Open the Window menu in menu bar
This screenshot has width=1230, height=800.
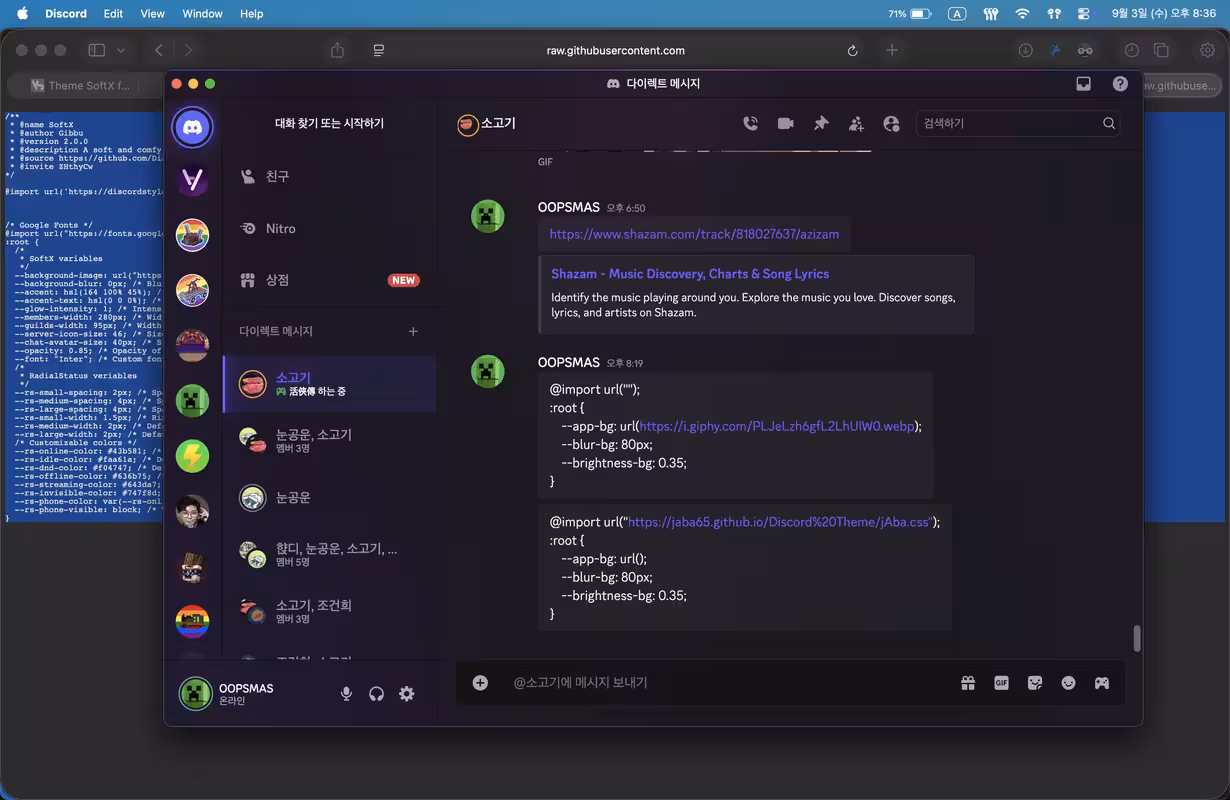(202, 14)
